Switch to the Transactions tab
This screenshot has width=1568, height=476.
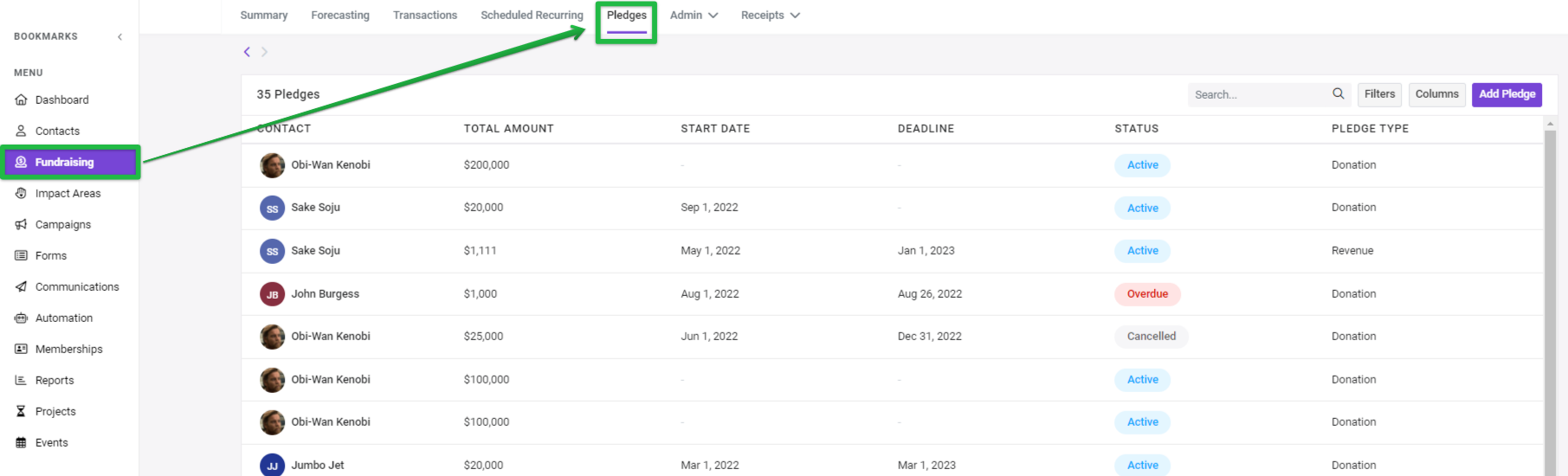pos(425,15)
